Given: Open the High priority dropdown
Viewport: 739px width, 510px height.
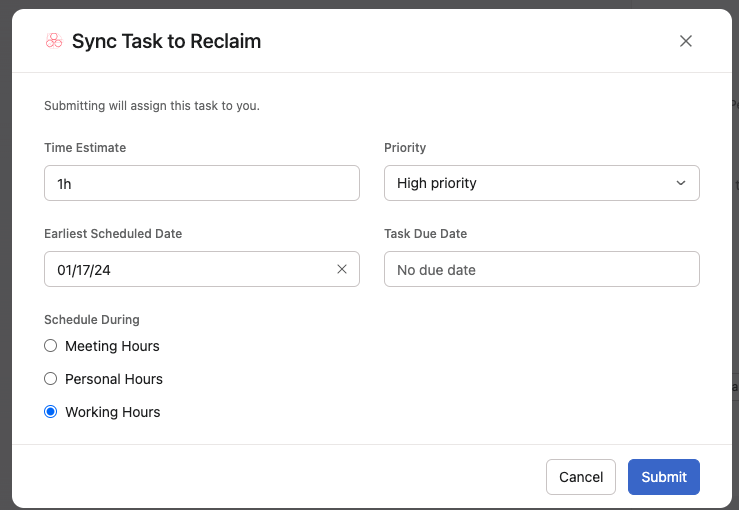Looking at the screenshot, I should click(x=542, y=183).
